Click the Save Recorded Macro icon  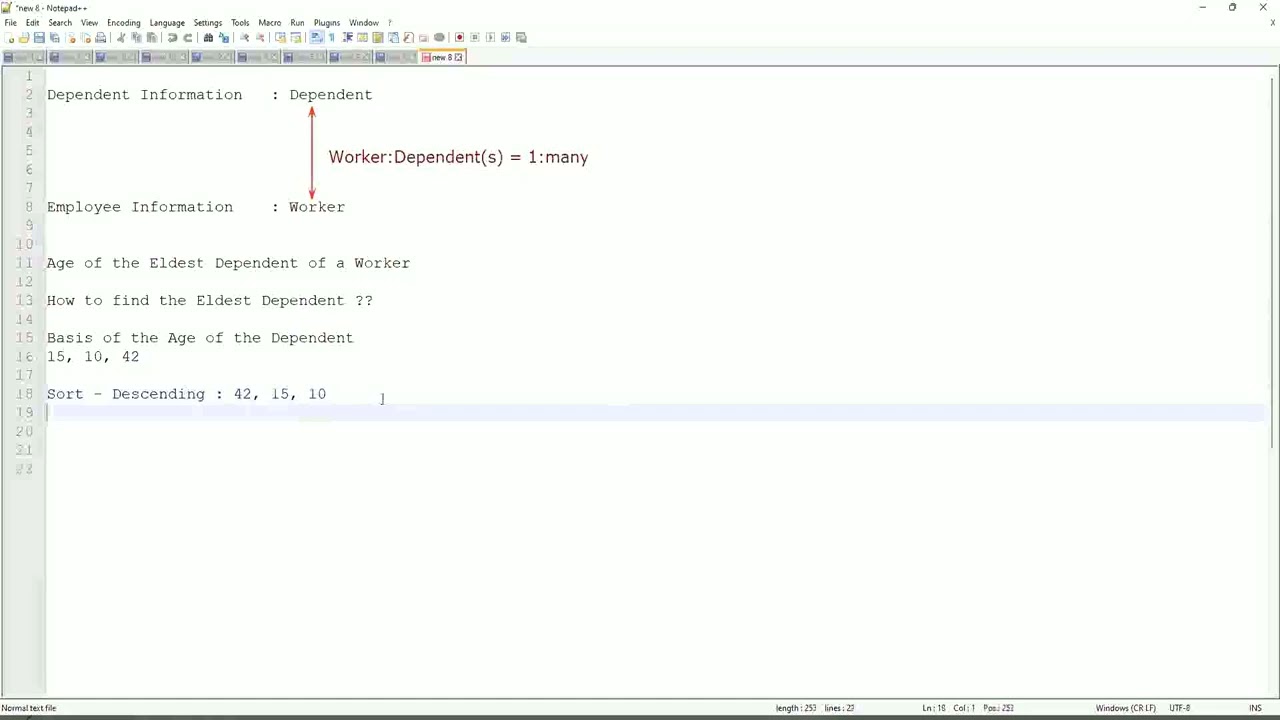(521, 37)
